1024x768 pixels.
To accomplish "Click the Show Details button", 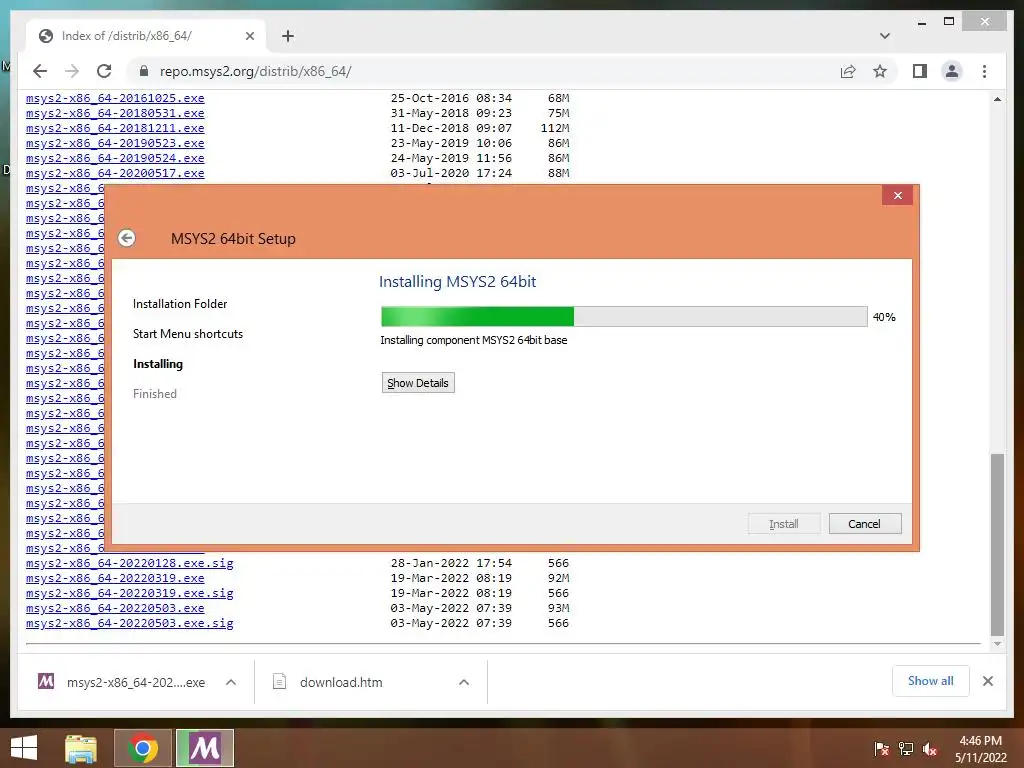I will coord(418,383).
